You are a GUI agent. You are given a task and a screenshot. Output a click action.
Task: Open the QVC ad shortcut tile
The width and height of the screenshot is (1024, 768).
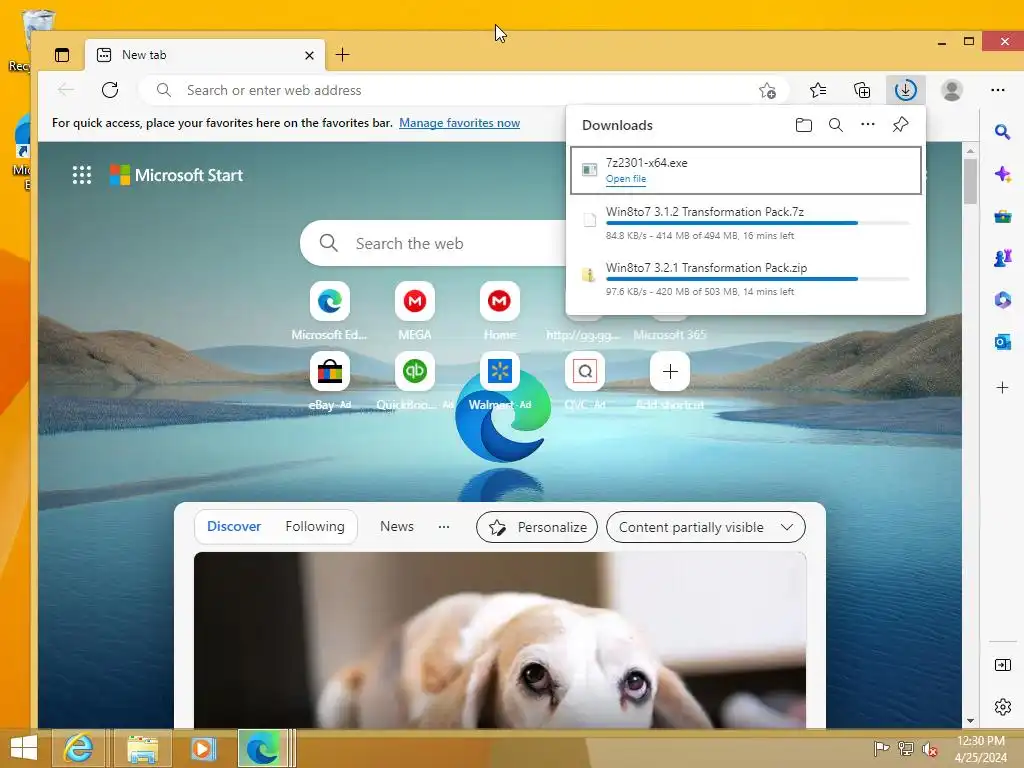pyautogui.click(x=584, y=371)
